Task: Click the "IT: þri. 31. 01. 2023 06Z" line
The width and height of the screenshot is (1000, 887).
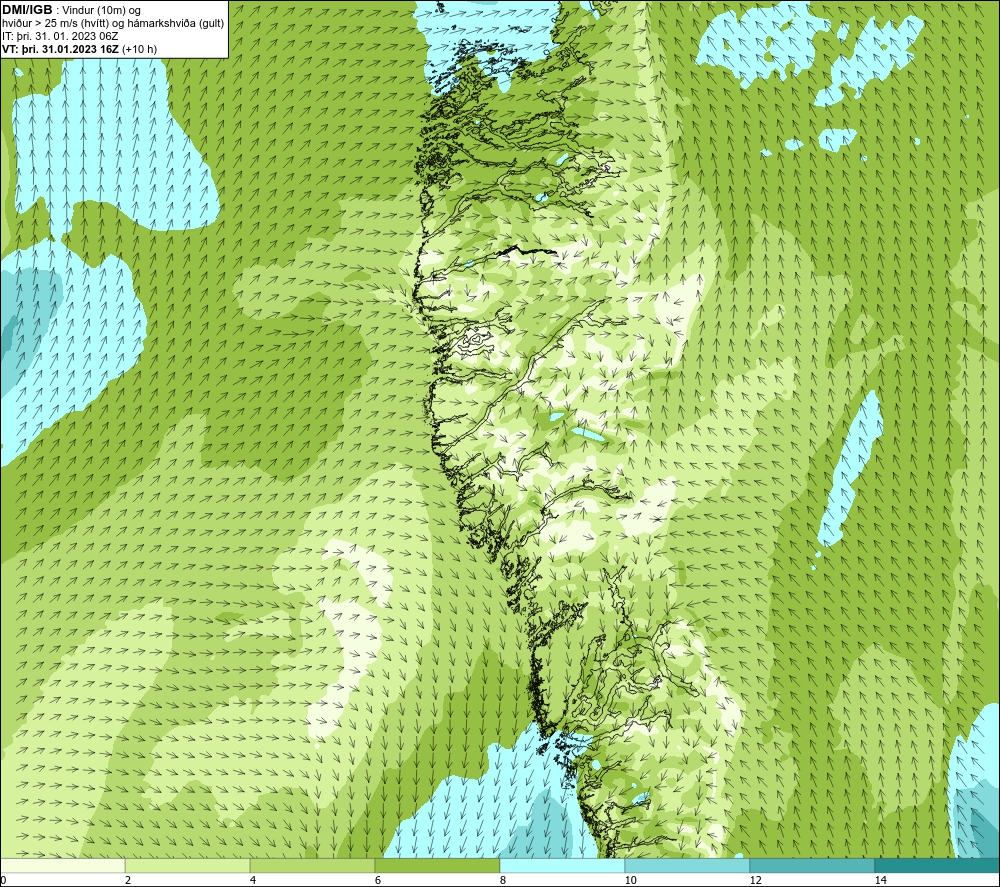Action: (x=60, y=36)
